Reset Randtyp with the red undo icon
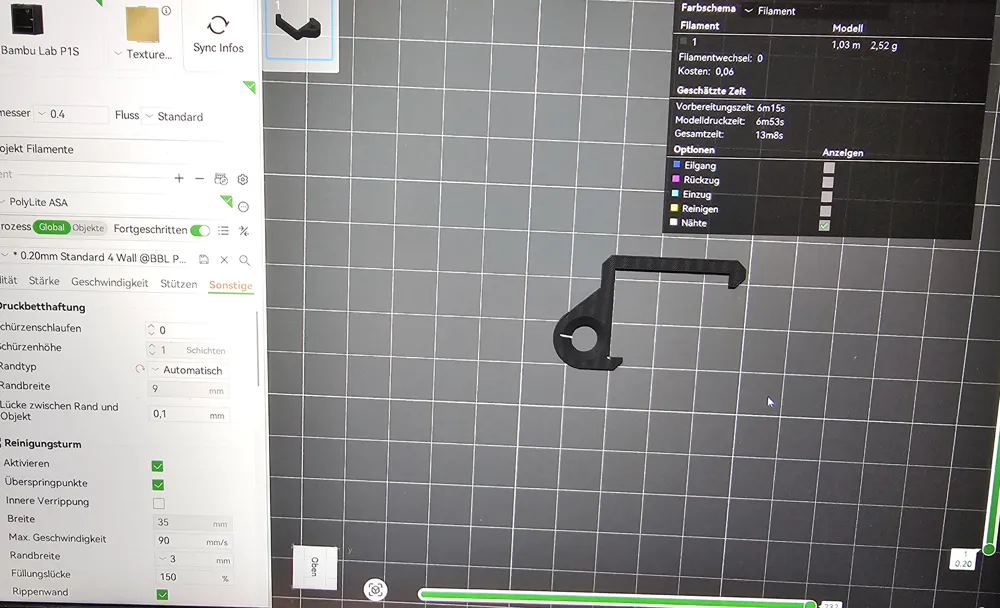 point(139,369)
